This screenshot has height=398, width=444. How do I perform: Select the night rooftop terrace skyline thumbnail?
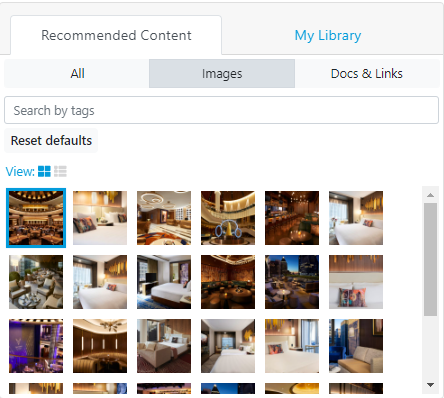tap(292, 282)
